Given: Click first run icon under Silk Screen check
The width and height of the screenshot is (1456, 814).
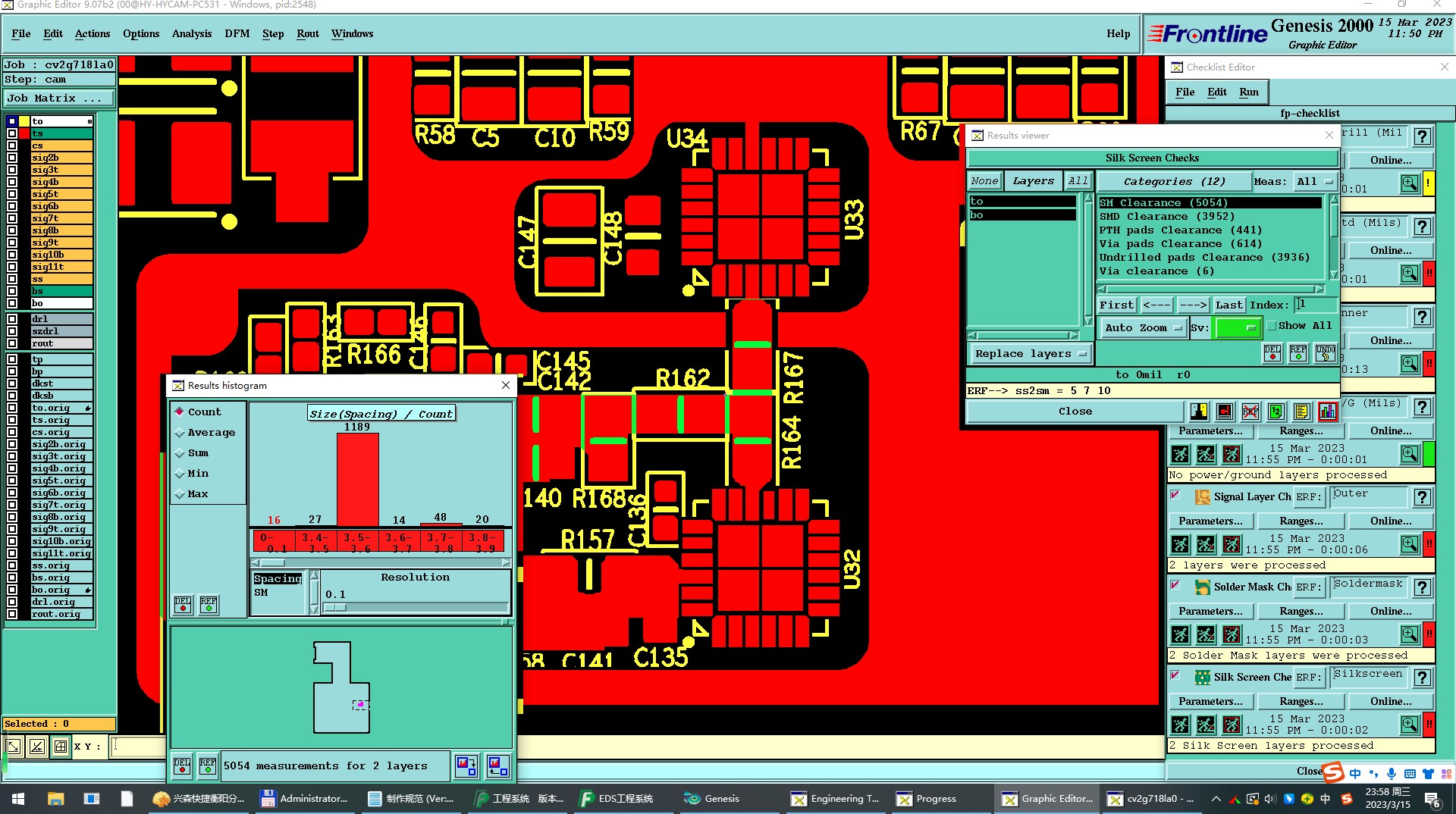Looking at the screenshot, I should click(1181, 725).
